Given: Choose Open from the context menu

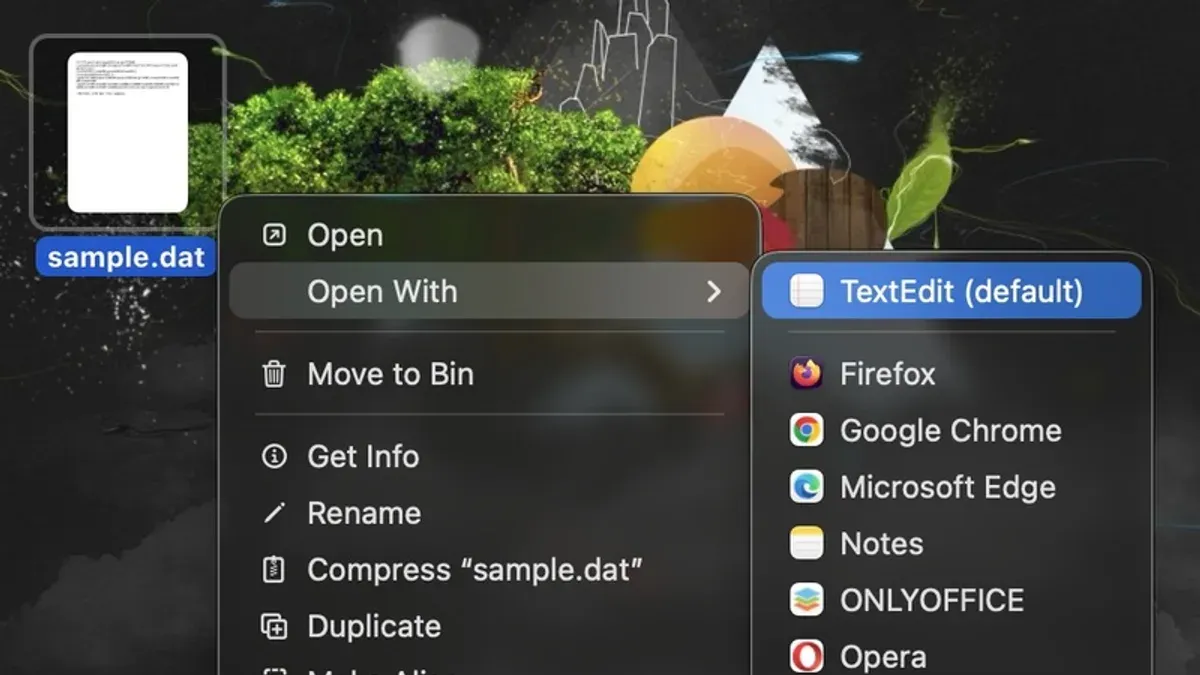Looking at the screenshot, I should click(x=490, y=235).
